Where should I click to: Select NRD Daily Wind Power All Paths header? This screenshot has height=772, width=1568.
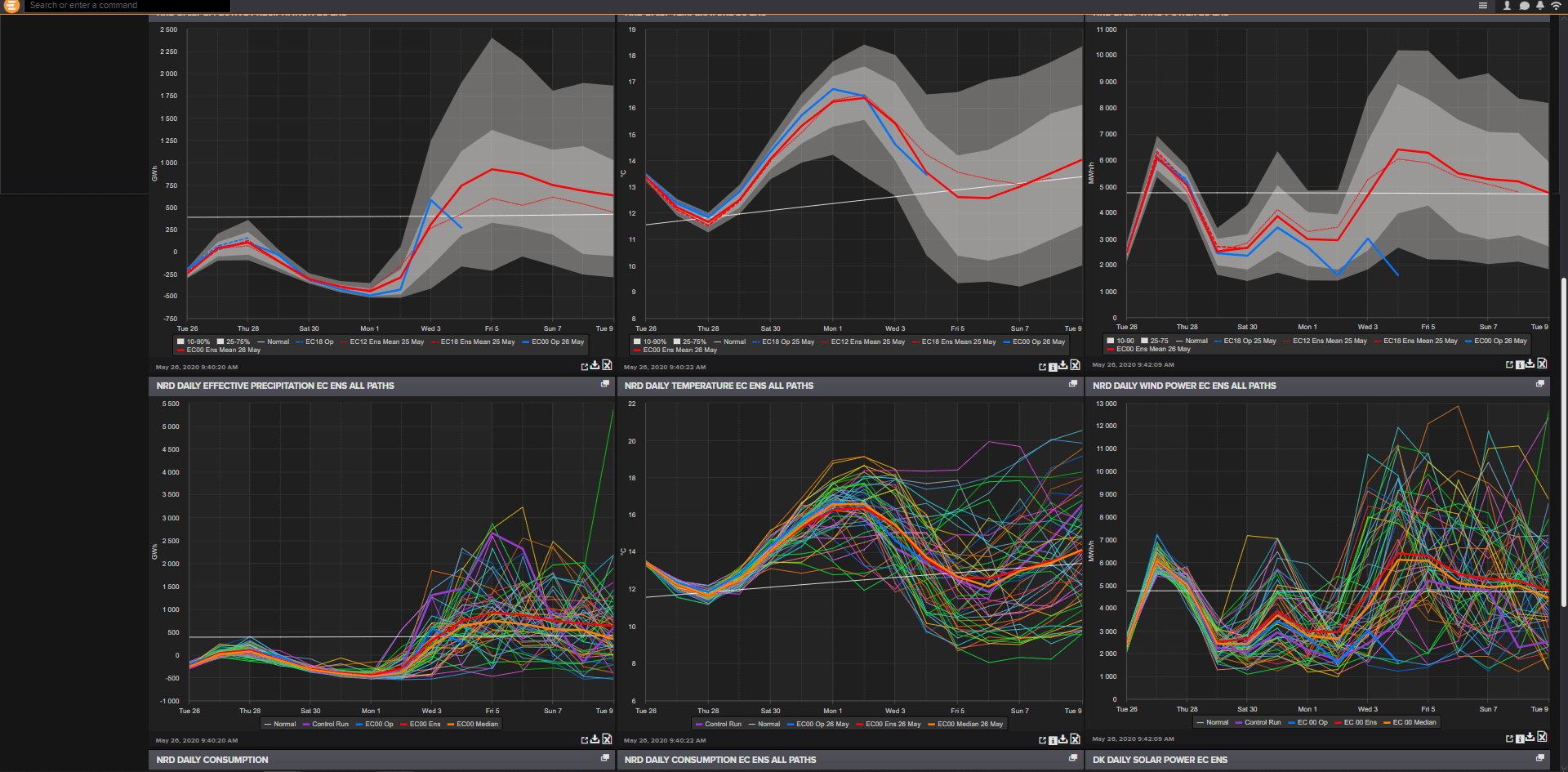(1184, 386)
